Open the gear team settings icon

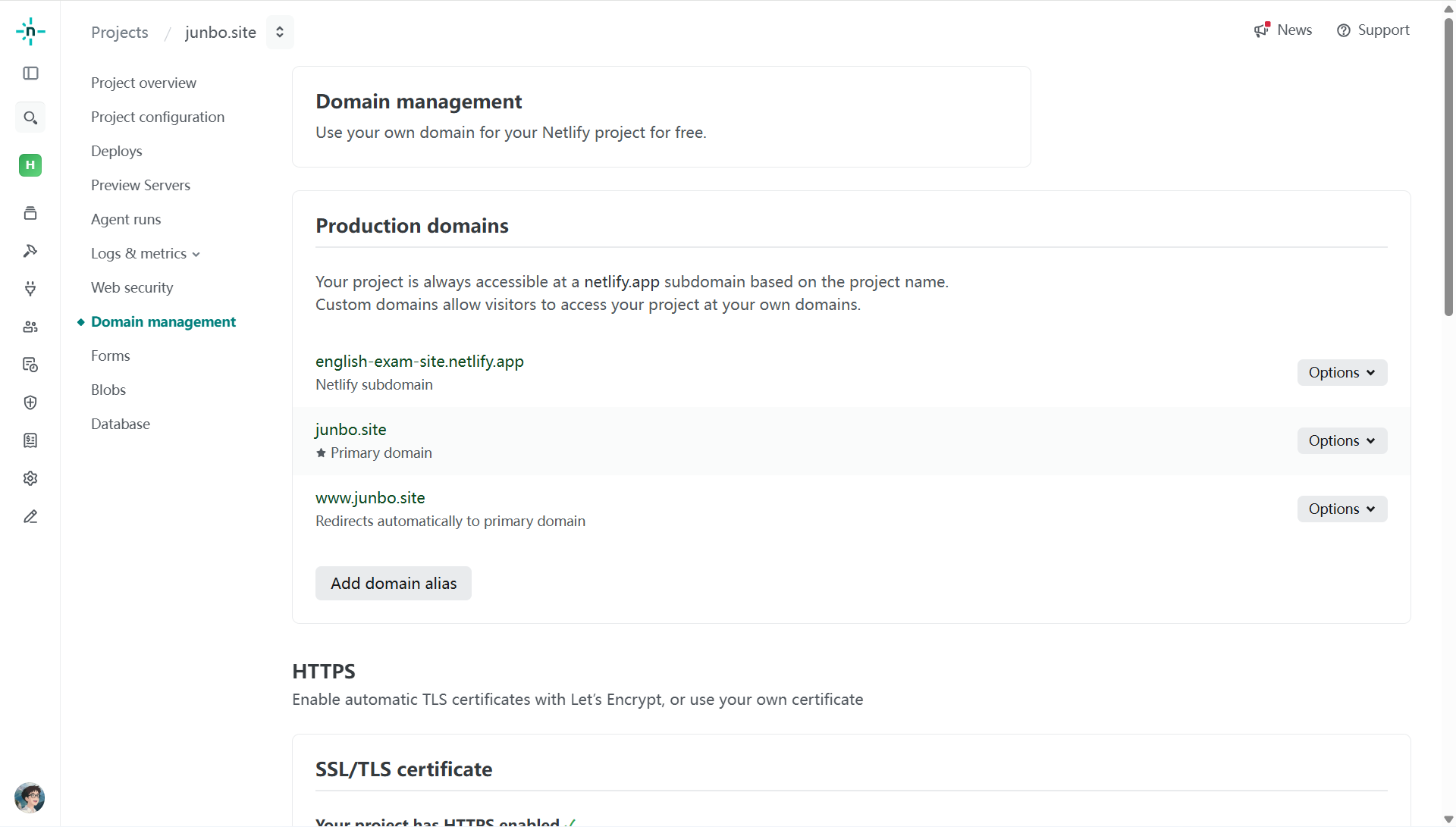30,478
